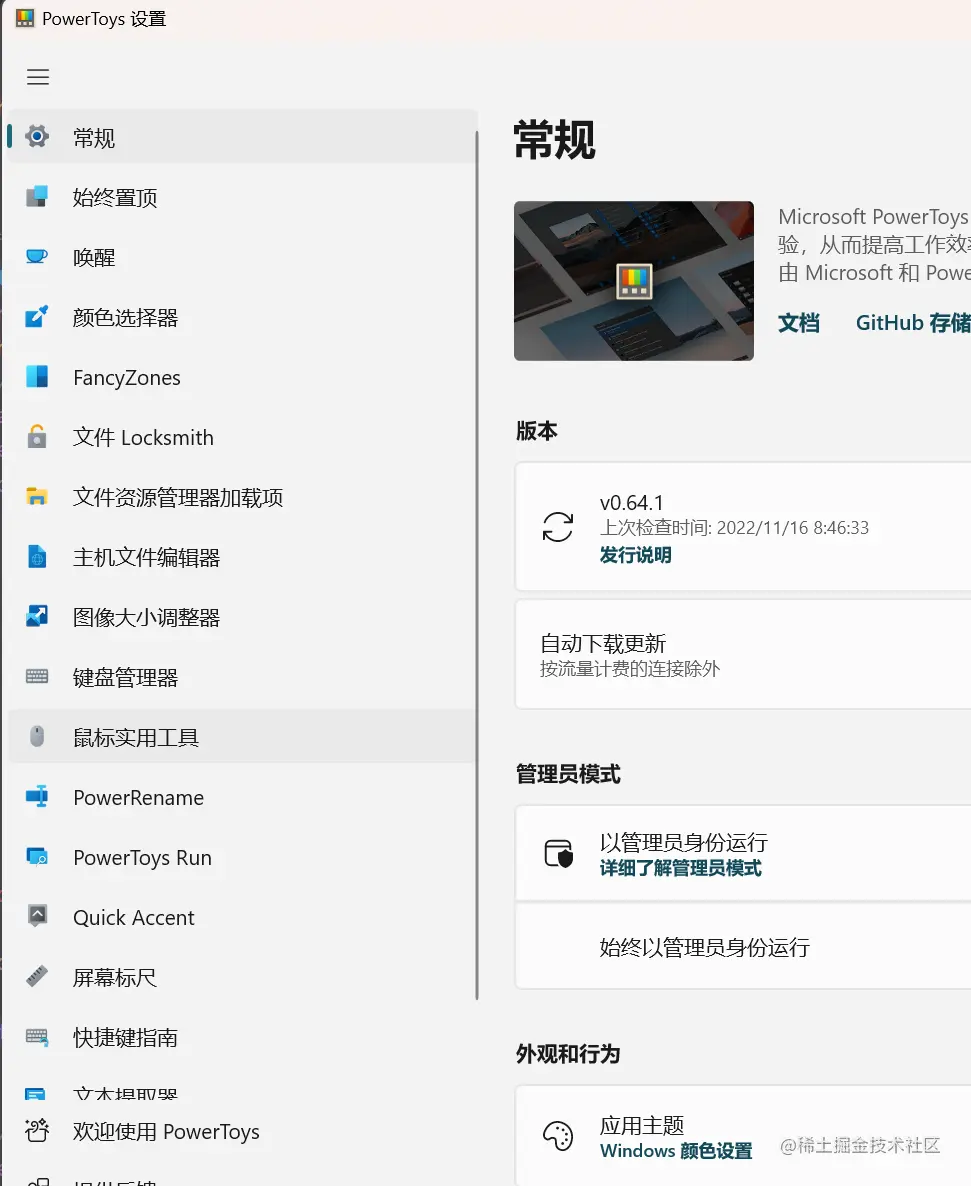The height and width of the screenshot is (1186, 971).
Task: Click the sidebar vertical scrollbar
Action: click(477, 565)
